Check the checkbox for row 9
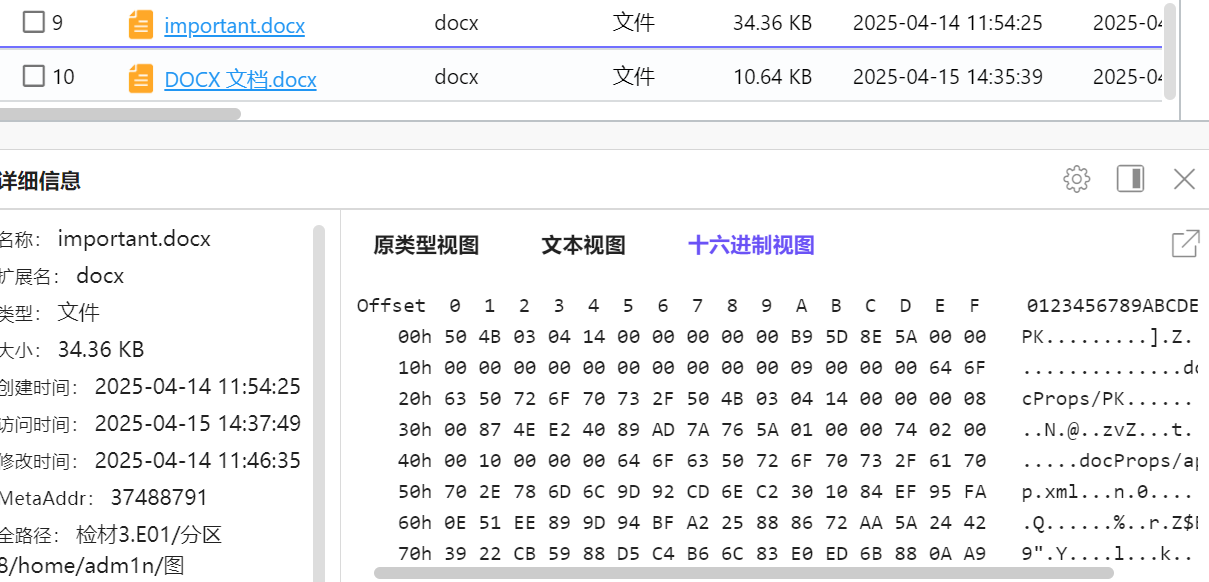The width and height of the screenshot is (1209, 582). coord(33,23)
